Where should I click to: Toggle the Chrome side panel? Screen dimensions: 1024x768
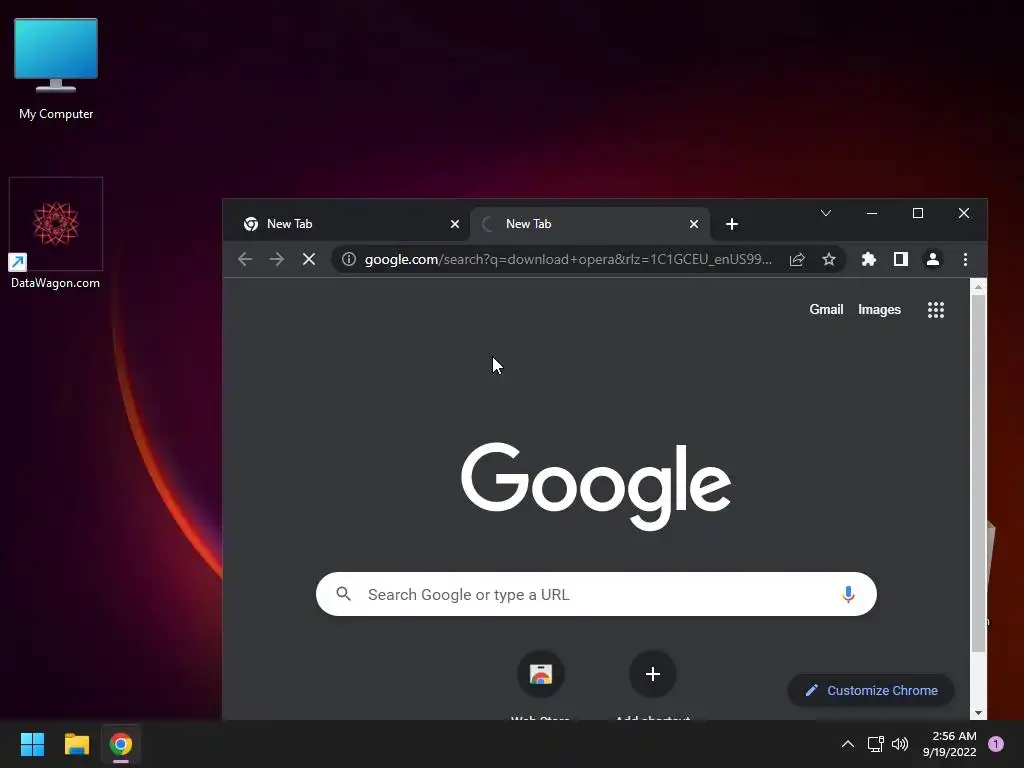(901, 259)
